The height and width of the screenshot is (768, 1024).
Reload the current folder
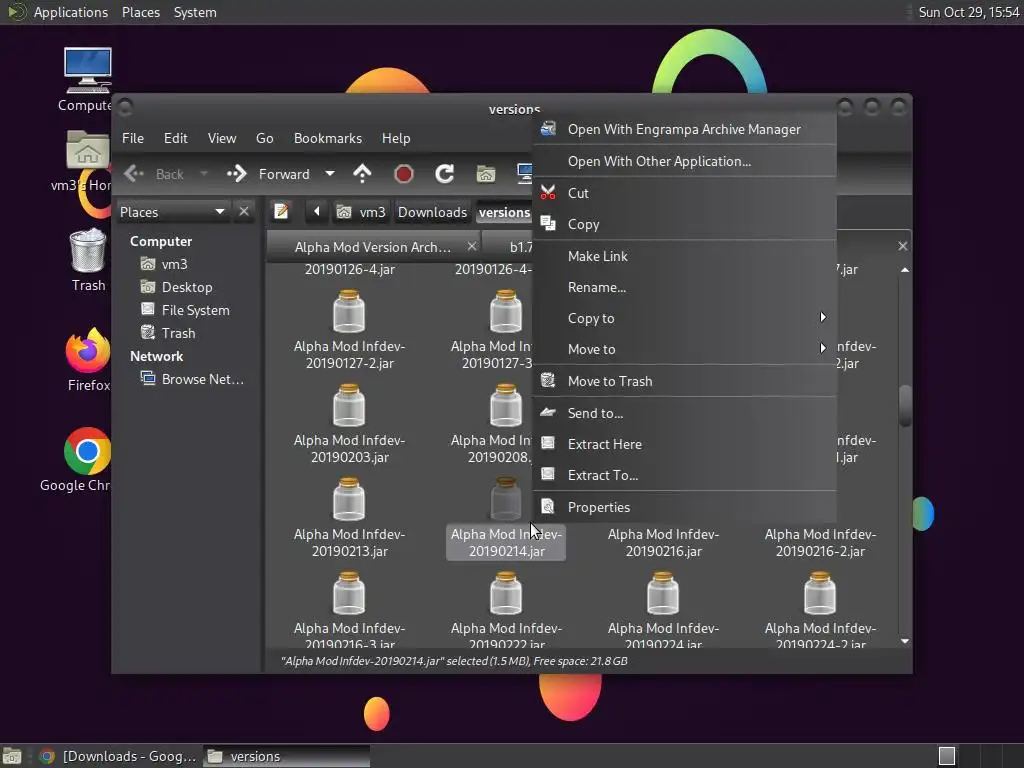[x=445, y=174]
